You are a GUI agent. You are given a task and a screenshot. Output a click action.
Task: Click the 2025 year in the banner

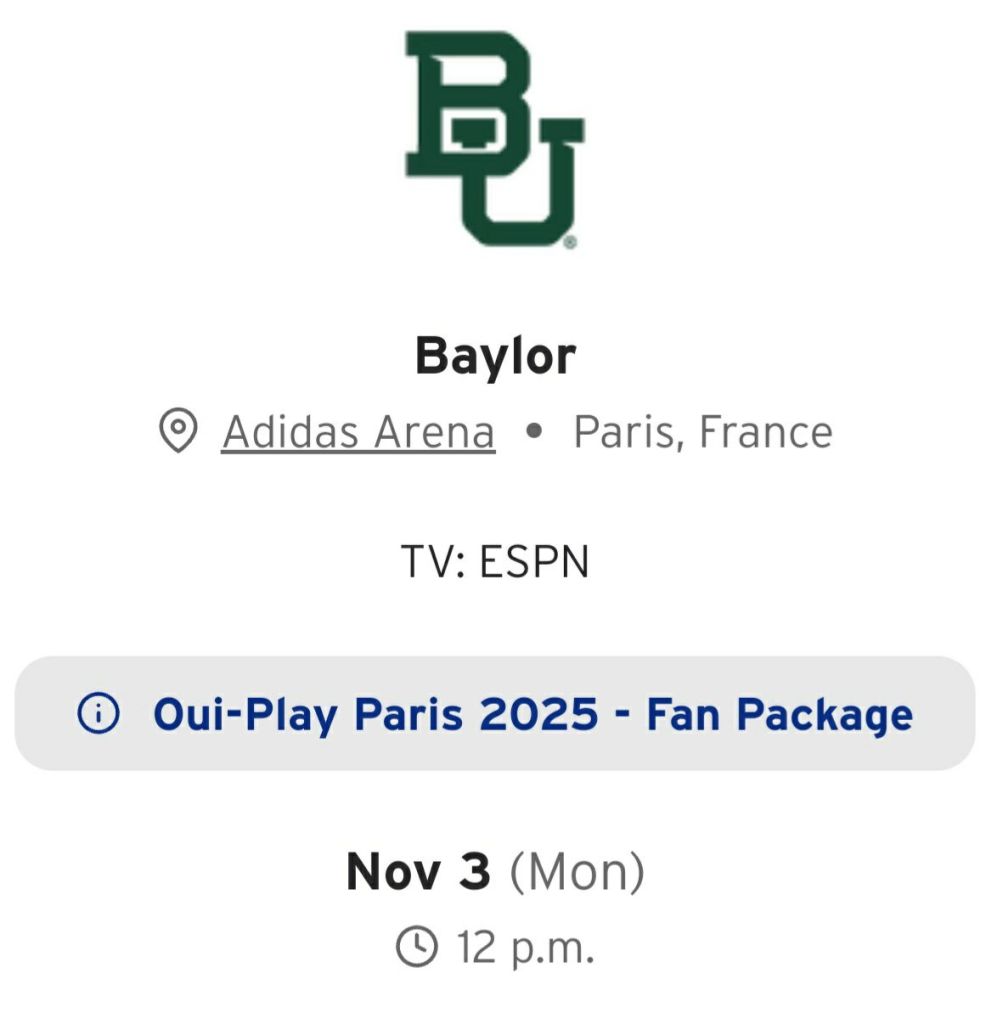(540, 714)
